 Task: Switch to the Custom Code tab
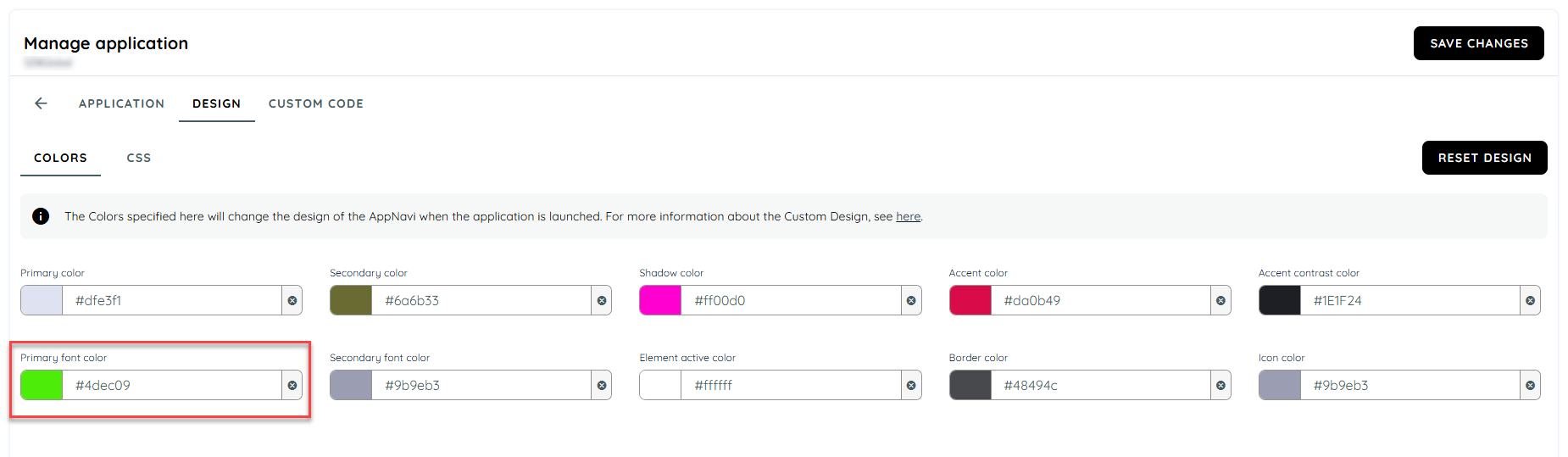click(x=316, y=103)
